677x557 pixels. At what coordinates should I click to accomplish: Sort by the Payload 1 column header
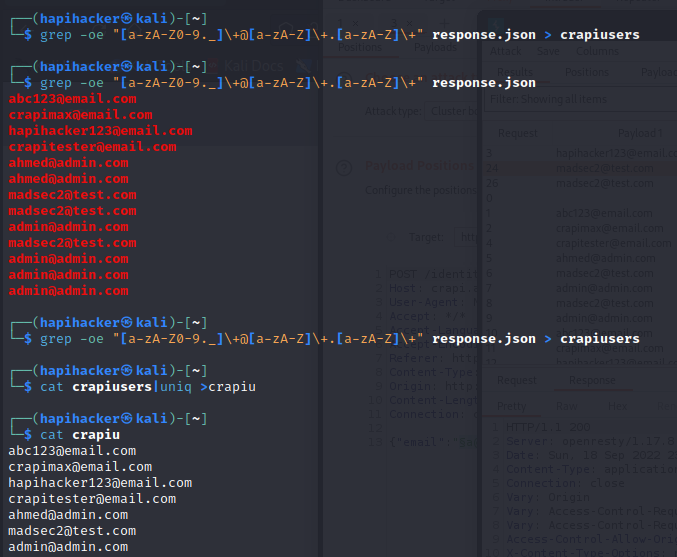tap(640, 132)
